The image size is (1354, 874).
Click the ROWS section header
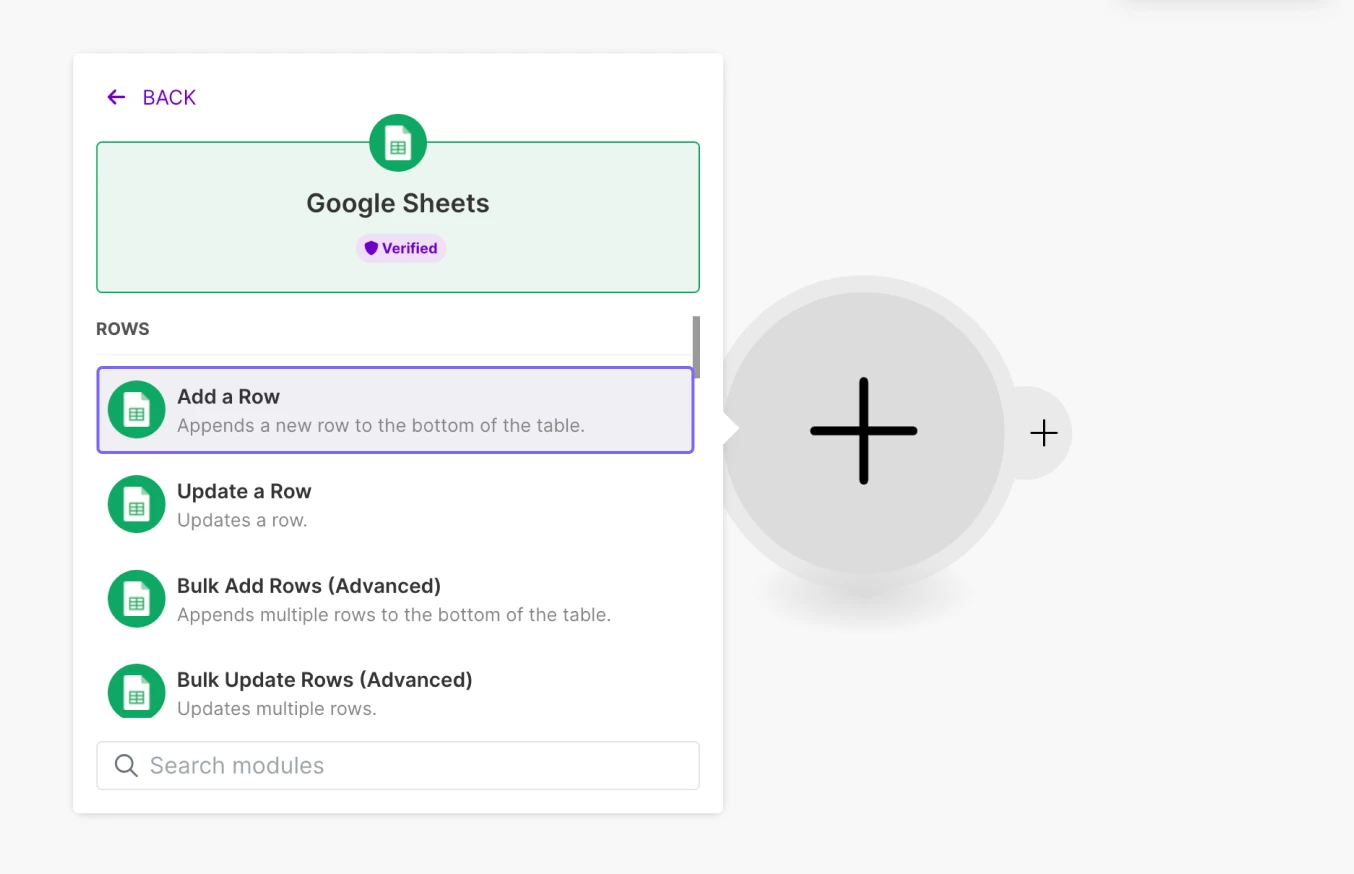point(122,328)
